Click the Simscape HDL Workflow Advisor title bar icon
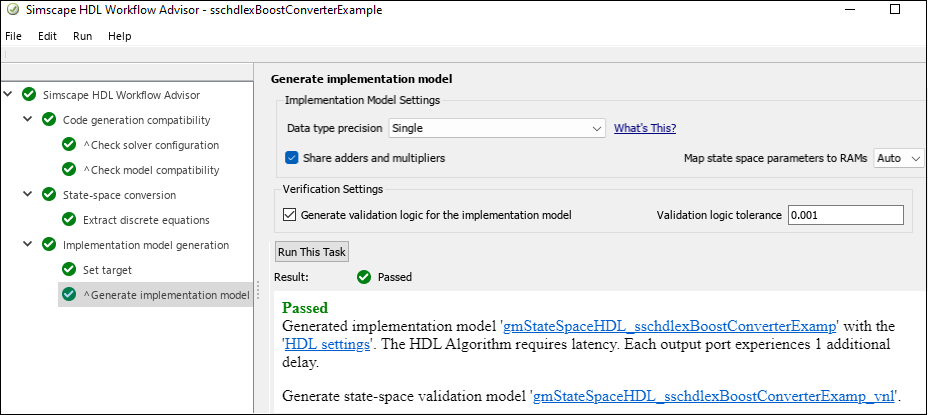 [13, 10]
